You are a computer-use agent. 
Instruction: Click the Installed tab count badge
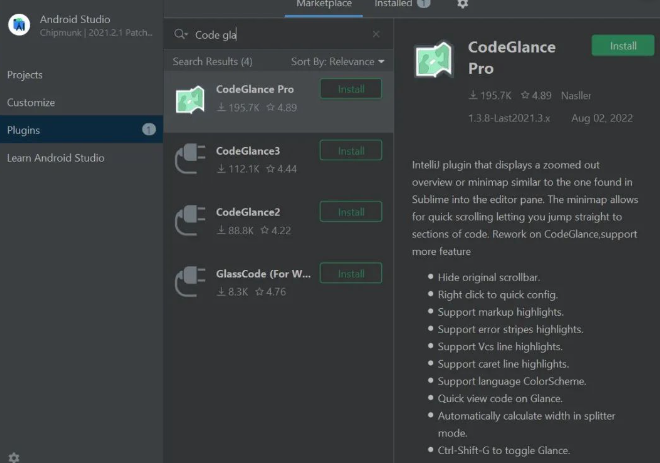coord(424,3)
